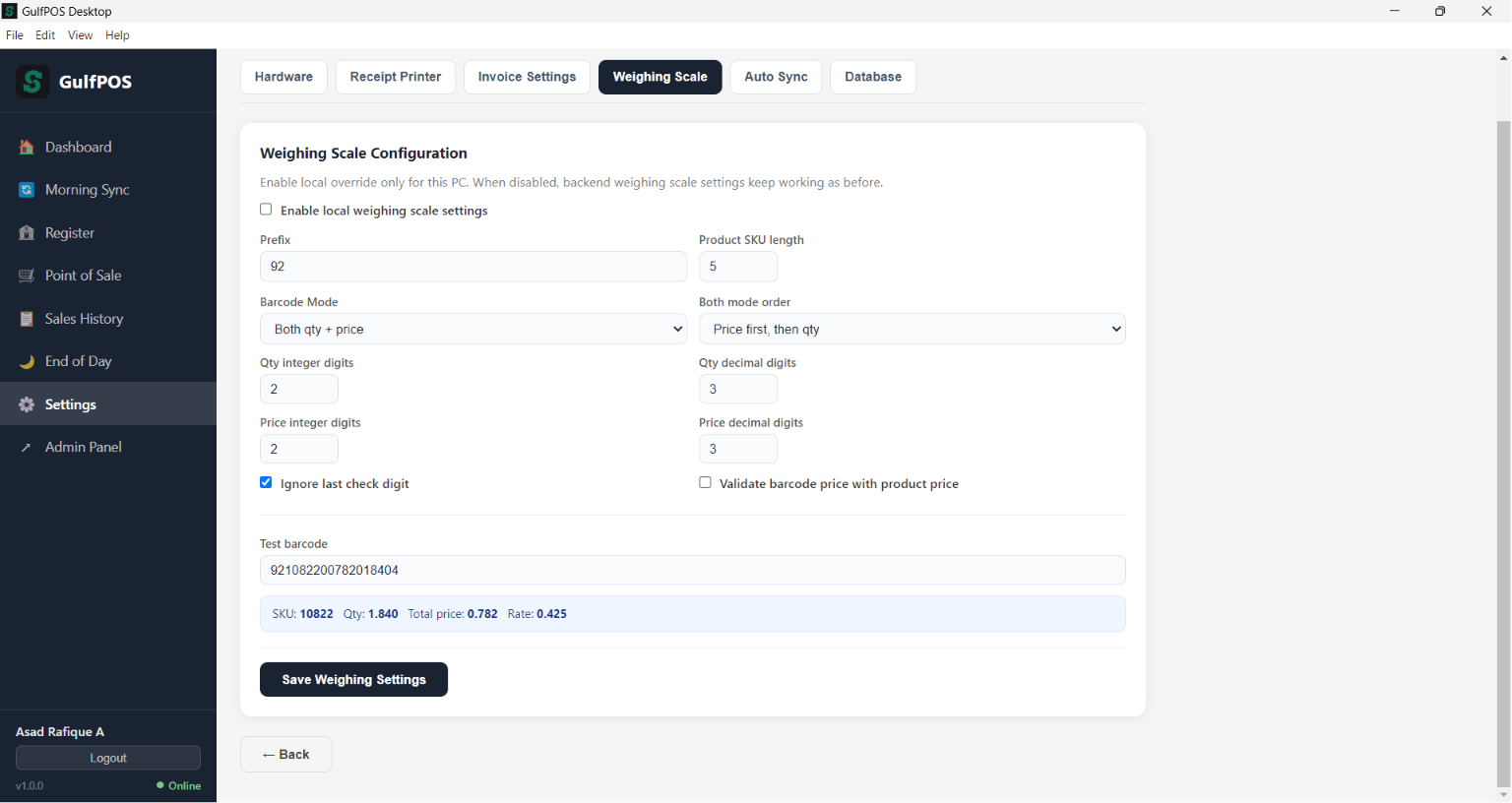Click the SKU value 10822
This screenshot has width=1512, height=803.
pos(317,614)
